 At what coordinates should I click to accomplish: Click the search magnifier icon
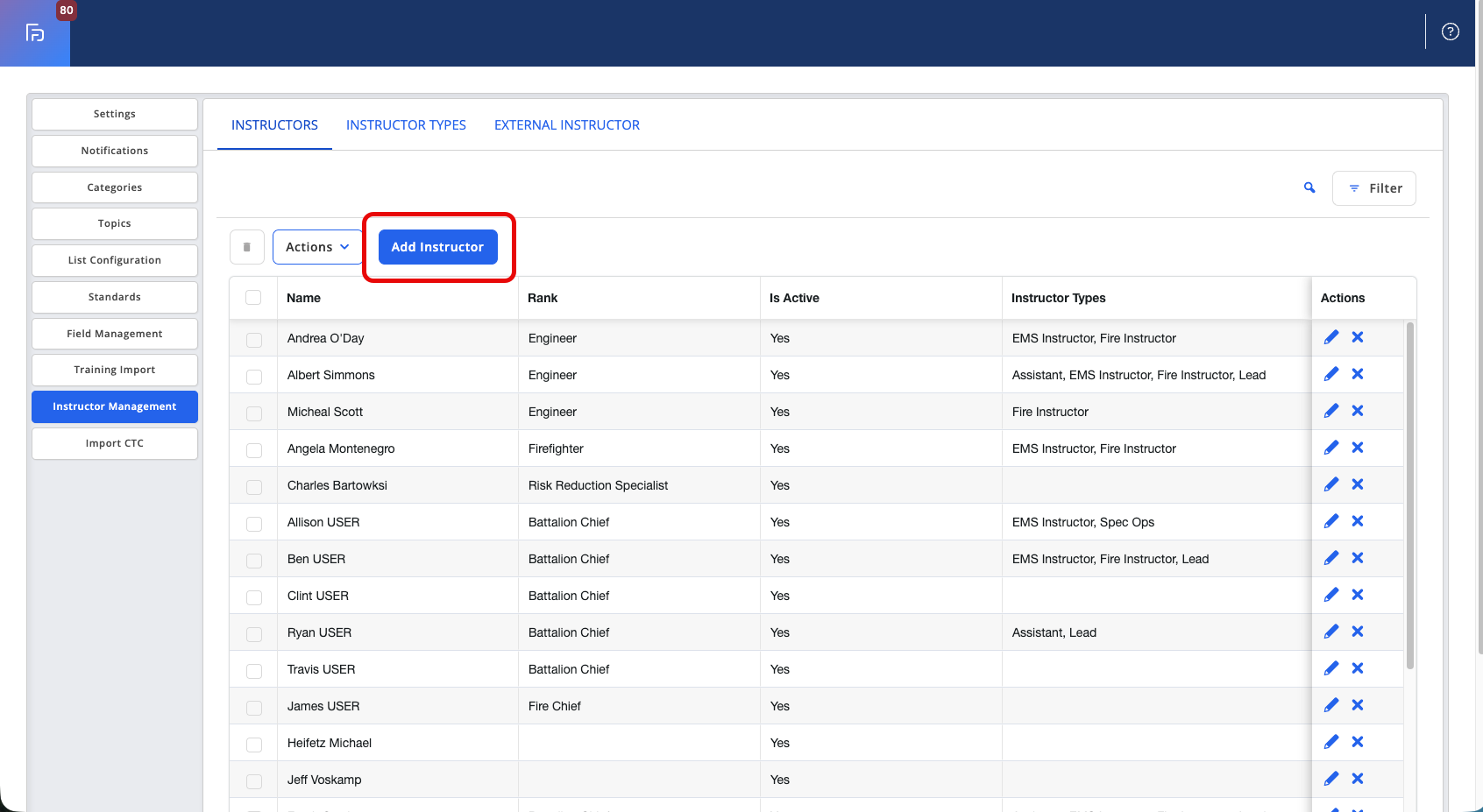(1309, 187)
